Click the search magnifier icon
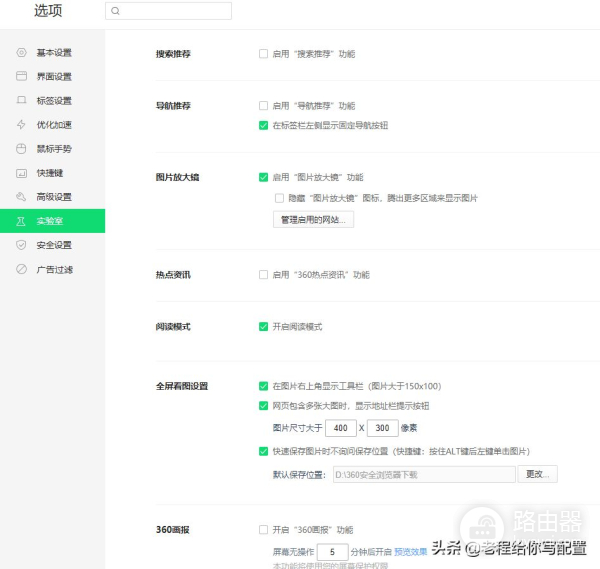 tap(115, 11)
